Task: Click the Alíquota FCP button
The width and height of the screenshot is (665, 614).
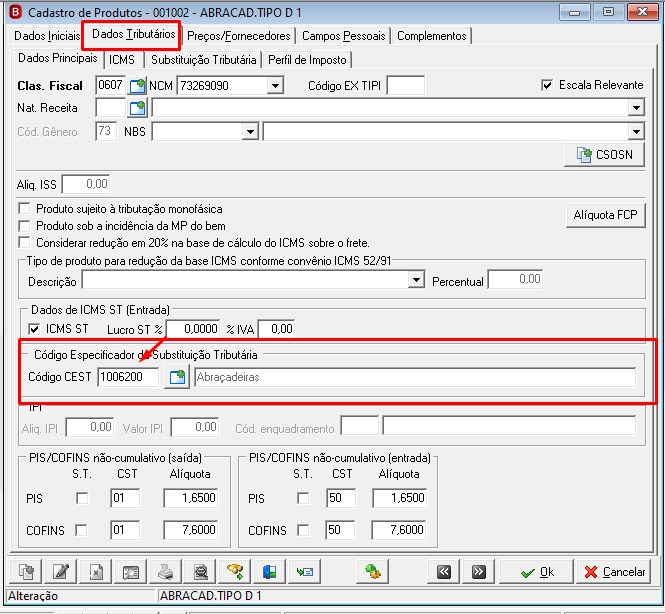Action: [606, 215]
